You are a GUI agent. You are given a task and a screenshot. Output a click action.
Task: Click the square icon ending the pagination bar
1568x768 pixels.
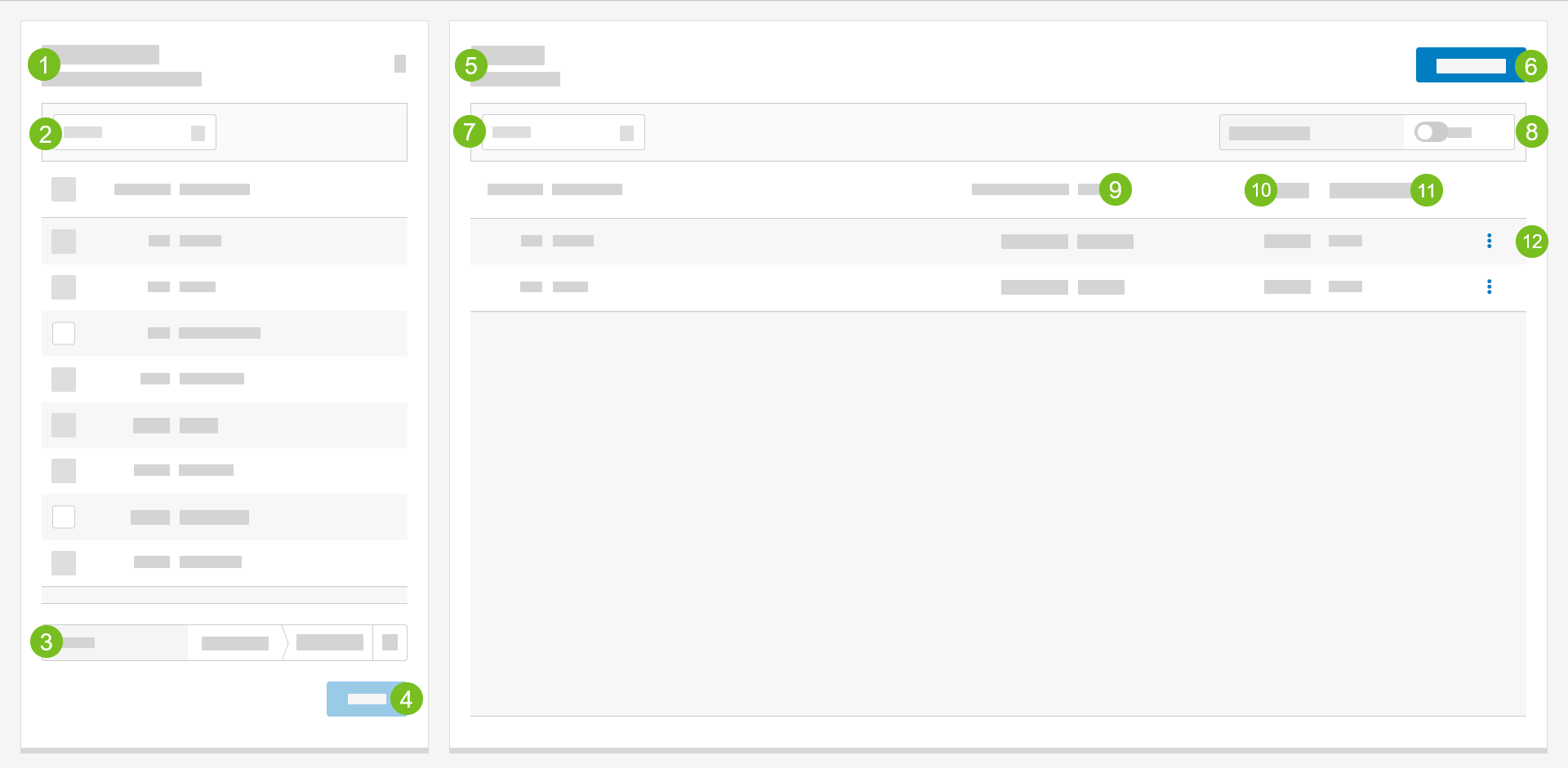point(390,642)
